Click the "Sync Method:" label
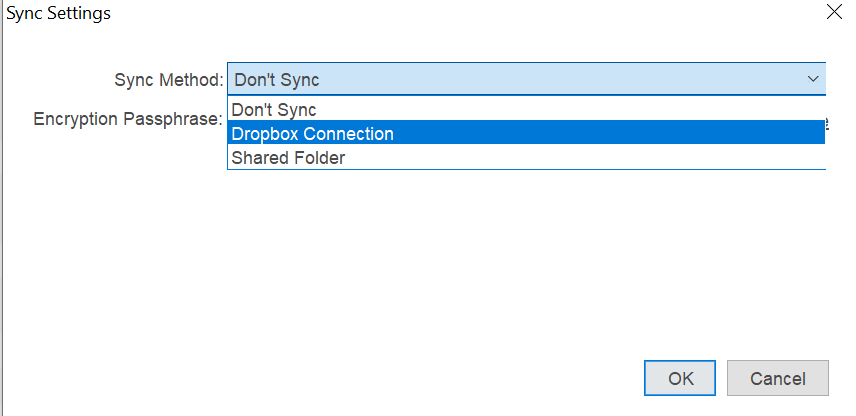The height and width of the screenshot is (416, 856). [169, 80]
